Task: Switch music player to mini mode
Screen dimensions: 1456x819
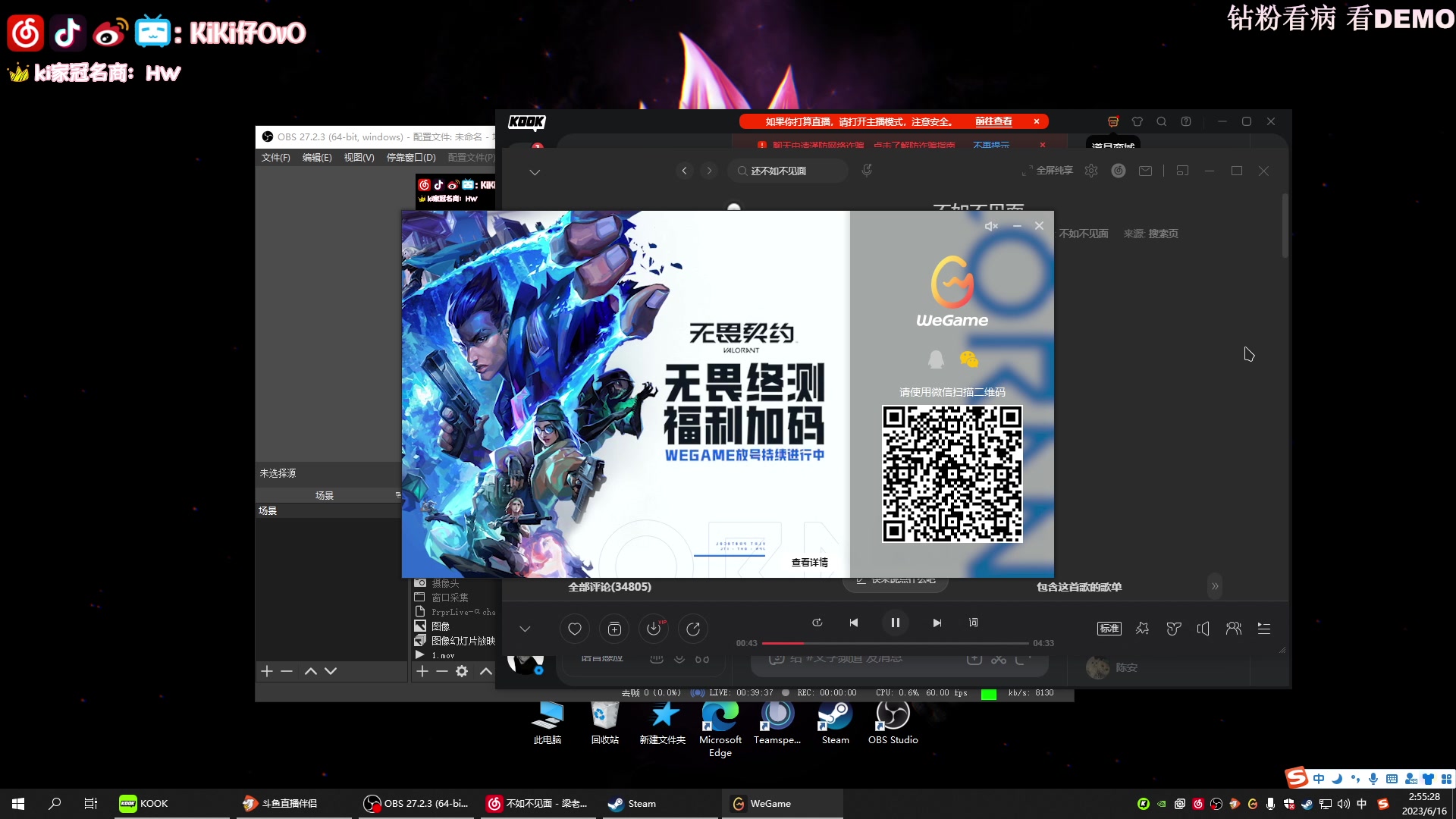Action: point(1182,171)
